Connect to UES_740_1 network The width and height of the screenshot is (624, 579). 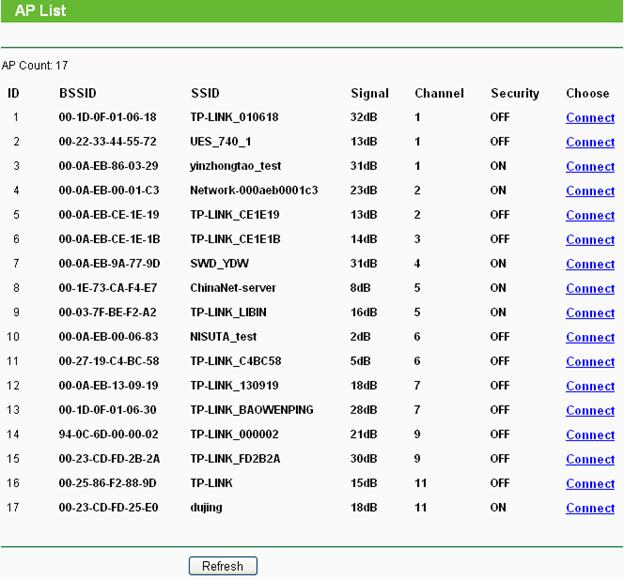click(x=590, y=142)
